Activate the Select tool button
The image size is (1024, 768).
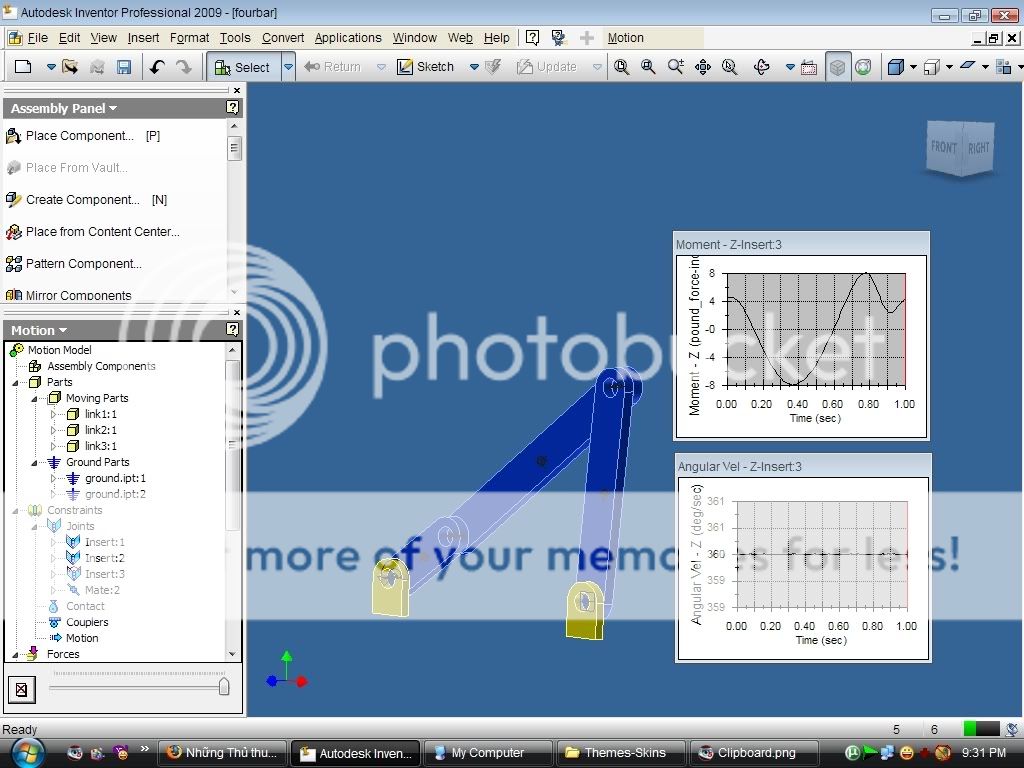[x=243, y=67]
